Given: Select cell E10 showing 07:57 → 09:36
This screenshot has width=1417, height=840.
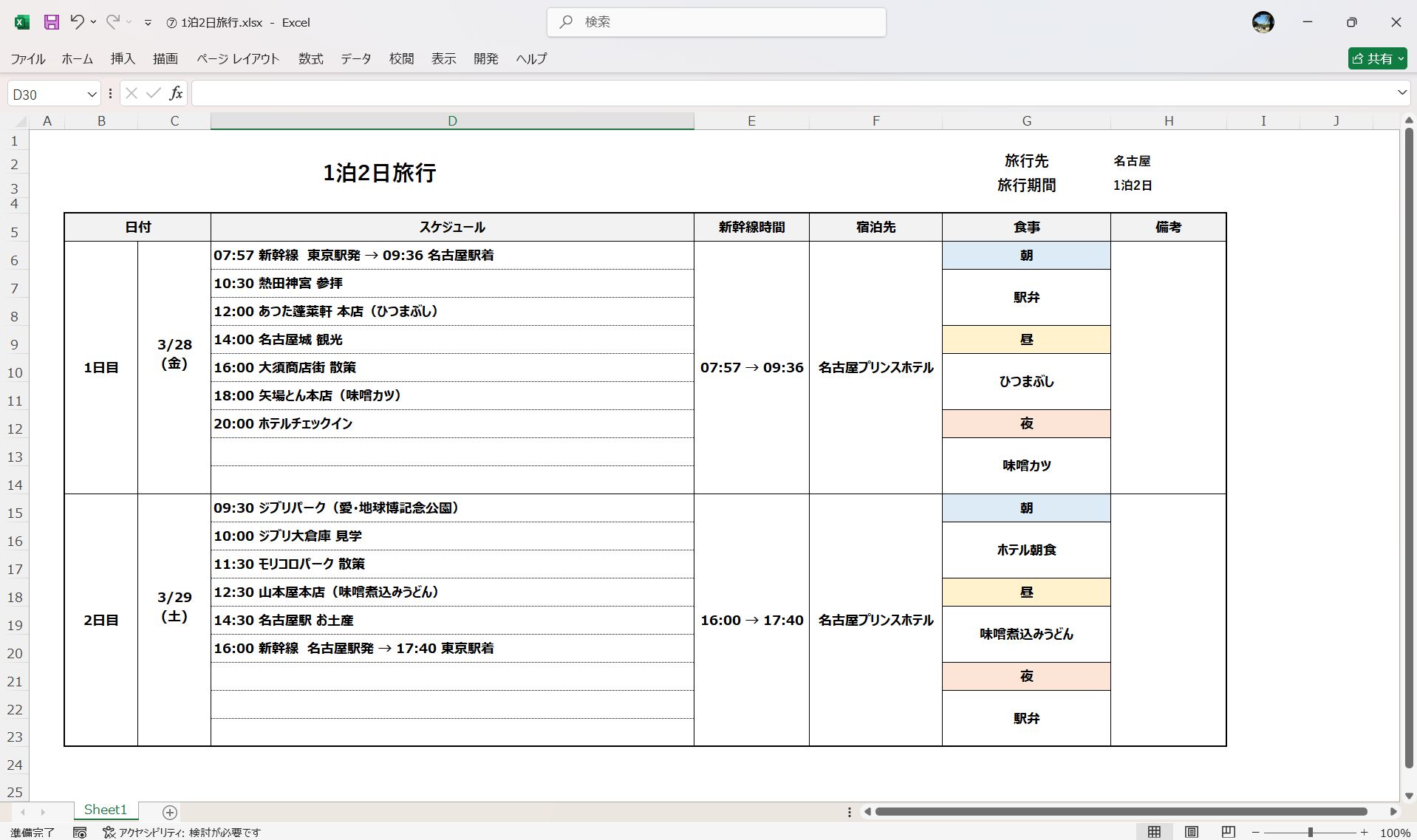Looking at the screenshot, I should click(x=751, y=367).
